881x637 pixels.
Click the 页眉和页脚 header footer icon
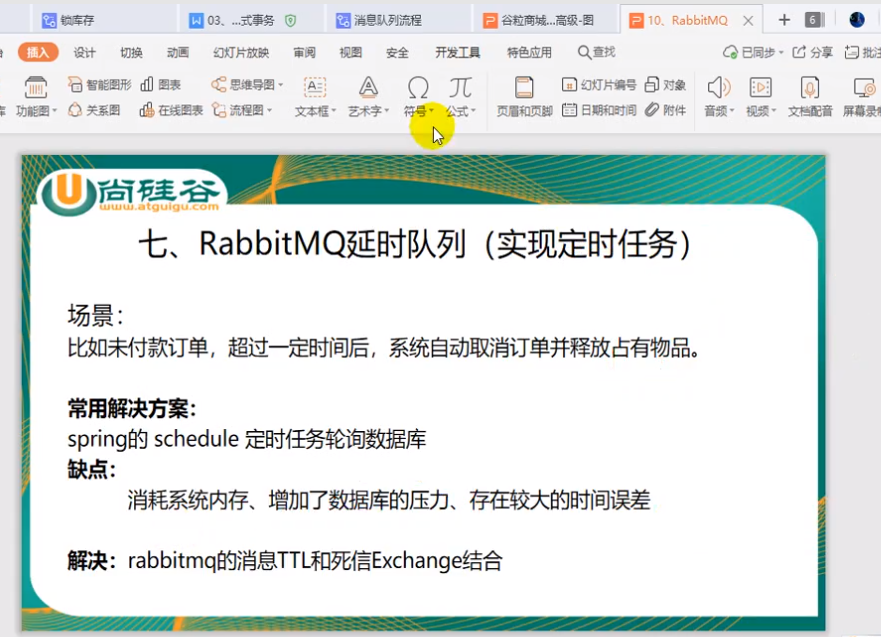point(524,88)
